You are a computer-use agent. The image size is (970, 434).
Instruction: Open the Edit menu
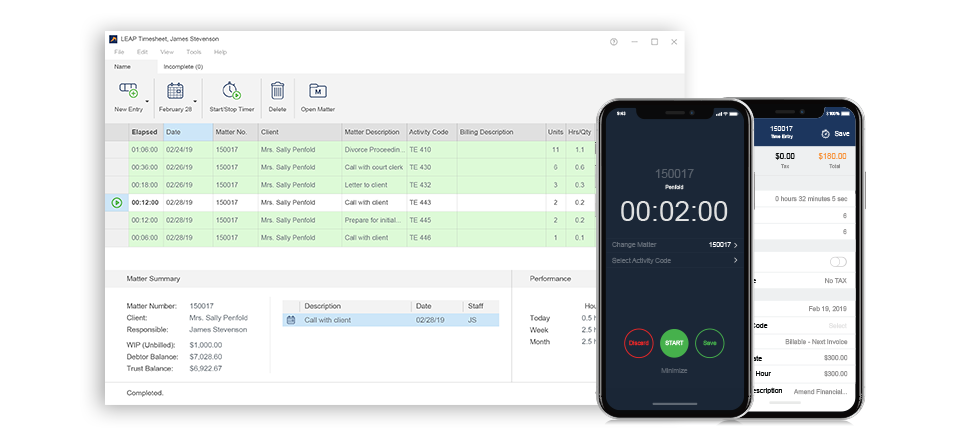[142, 52]
